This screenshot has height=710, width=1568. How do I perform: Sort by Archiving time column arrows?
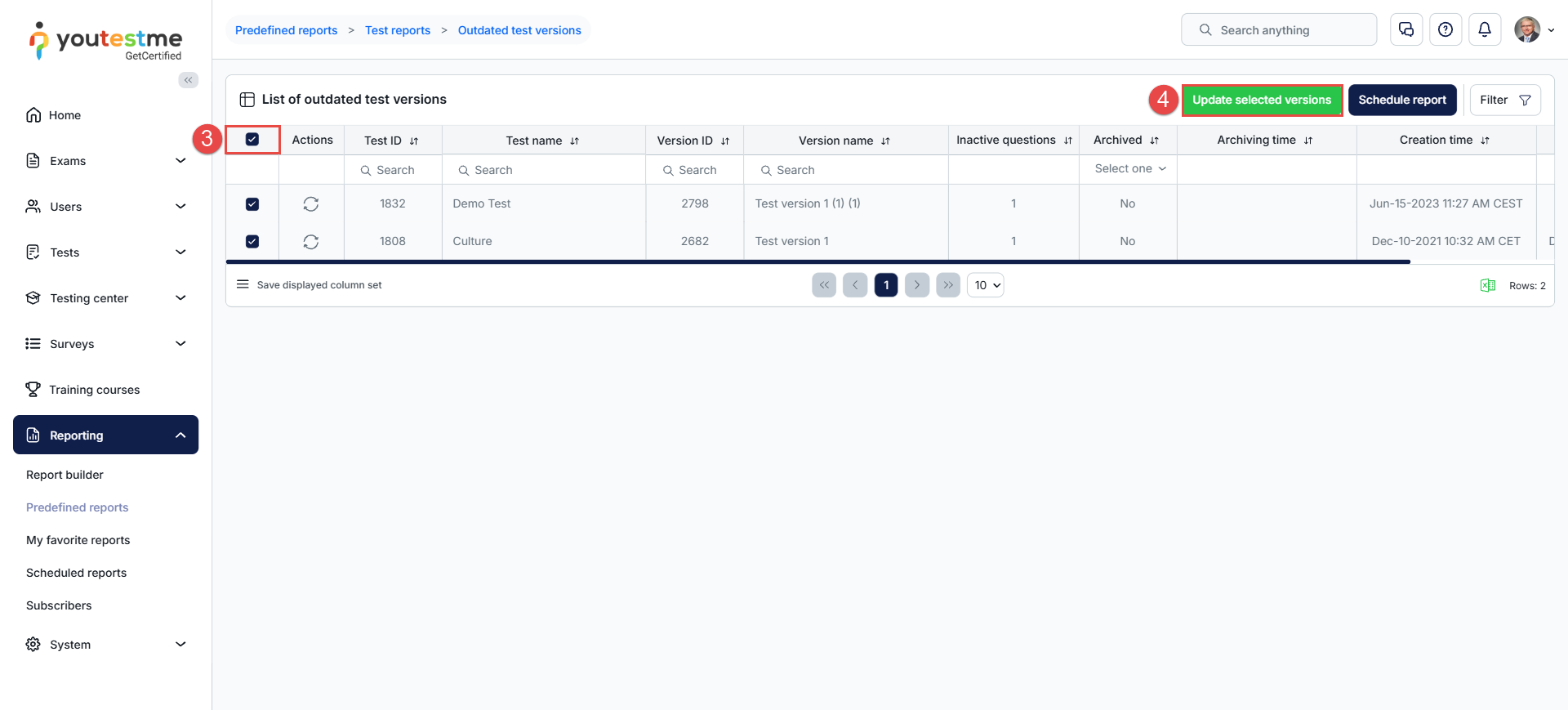click(x=1308, y=141)
